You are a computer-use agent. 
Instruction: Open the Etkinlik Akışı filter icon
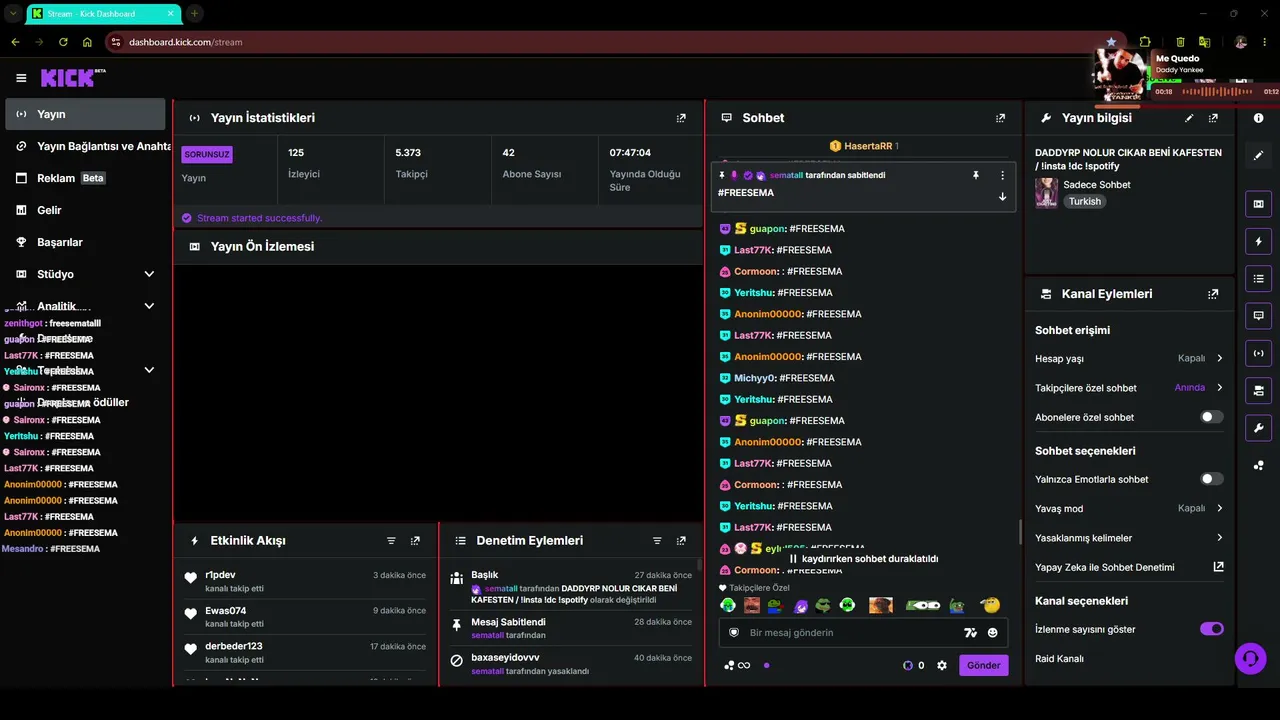(x=391, y=541)
